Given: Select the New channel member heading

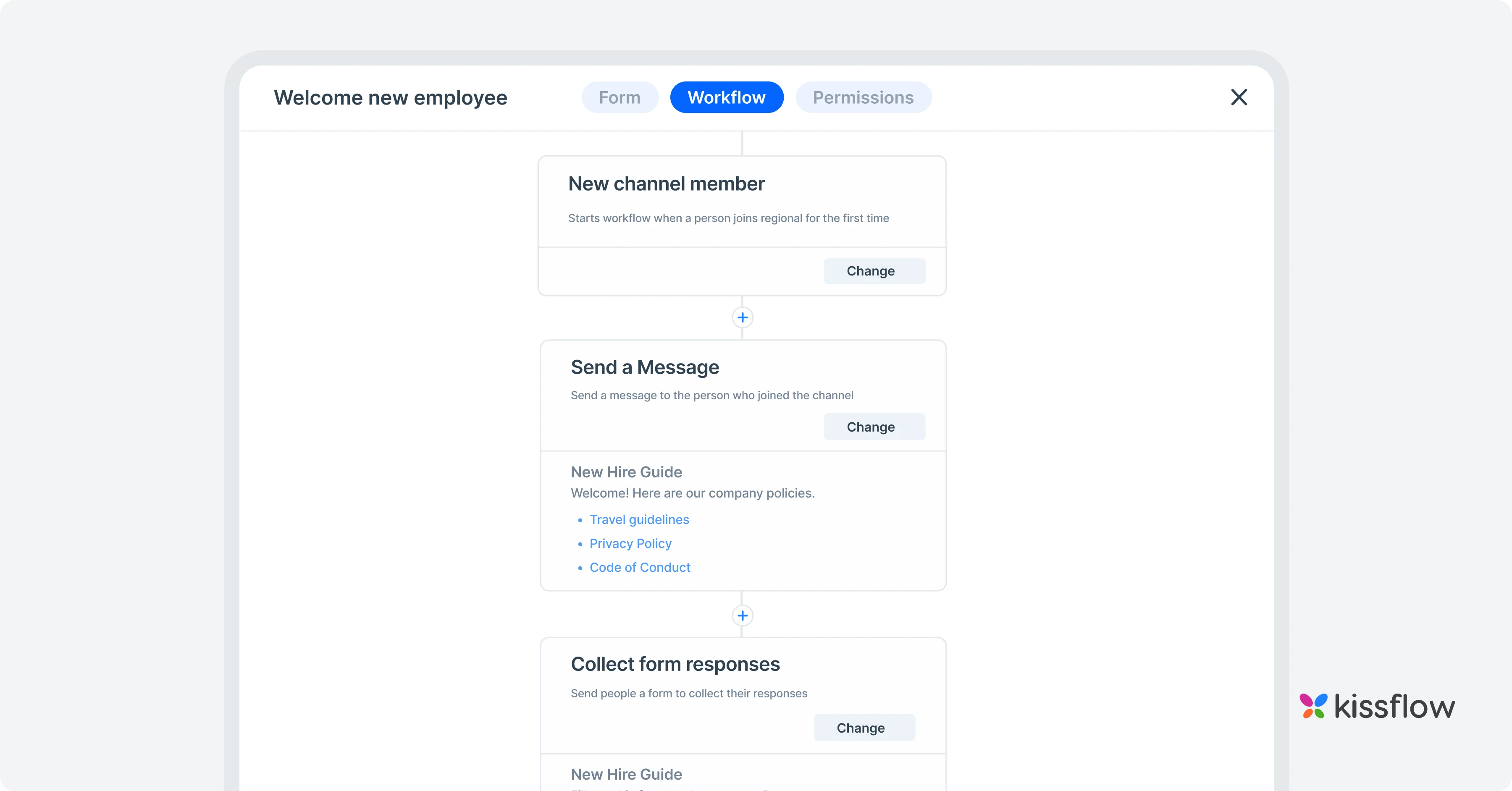Looking at the screenshot, I should (666, 183).
